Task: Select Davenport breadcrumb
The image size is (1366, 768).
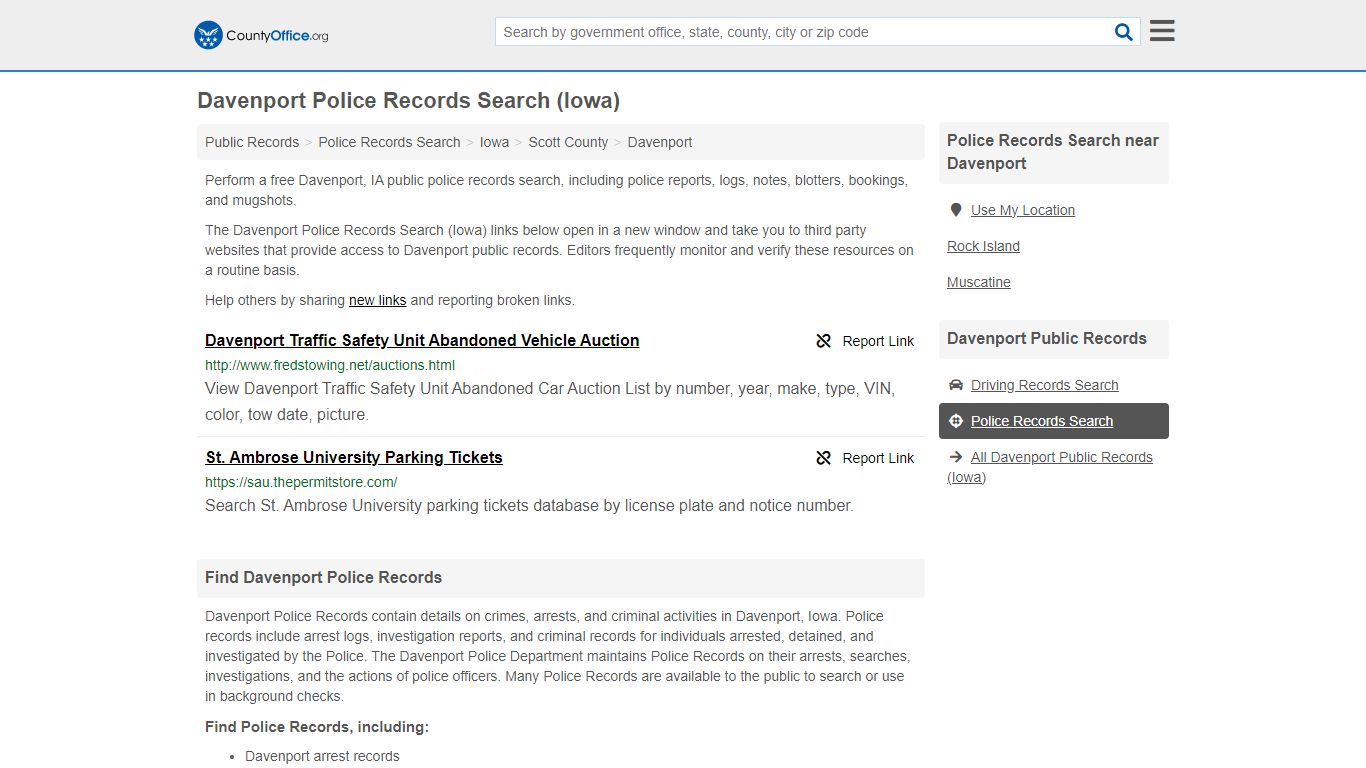Action: 660,142
